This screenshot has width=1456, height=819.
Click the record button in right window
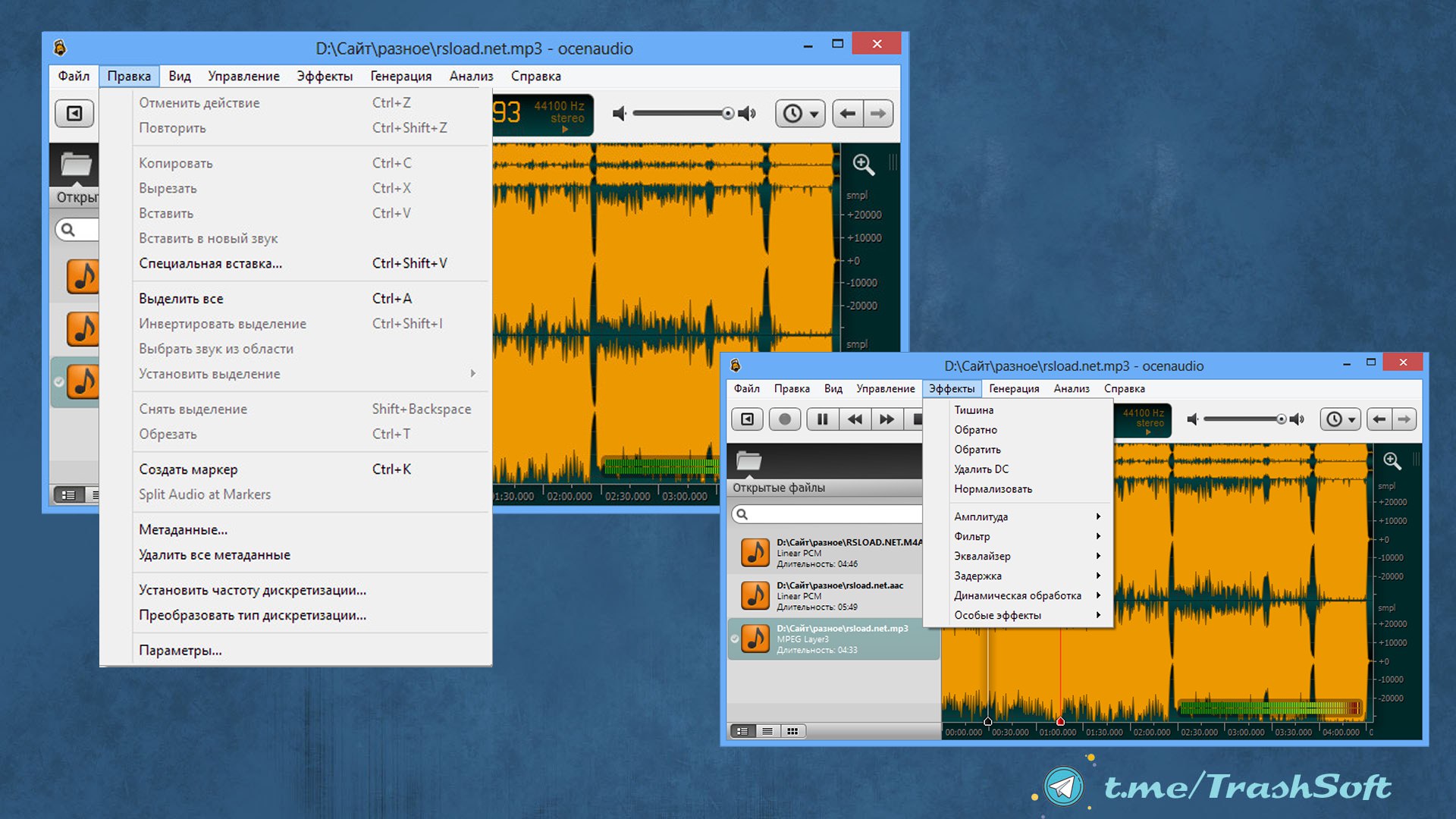pos(785,419)
